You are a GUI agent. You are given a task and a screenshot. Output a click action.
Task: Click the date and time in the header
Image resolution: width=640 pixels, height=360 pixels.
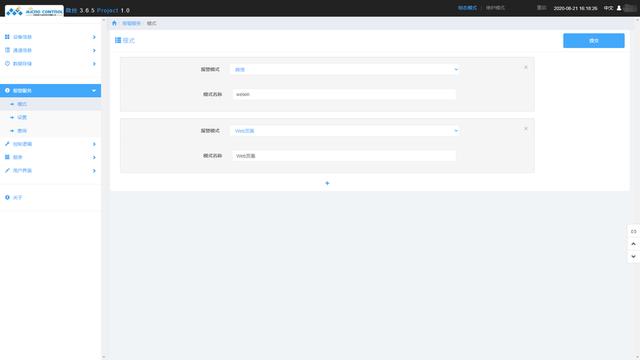pyautogui.click(x=575, y=8)
